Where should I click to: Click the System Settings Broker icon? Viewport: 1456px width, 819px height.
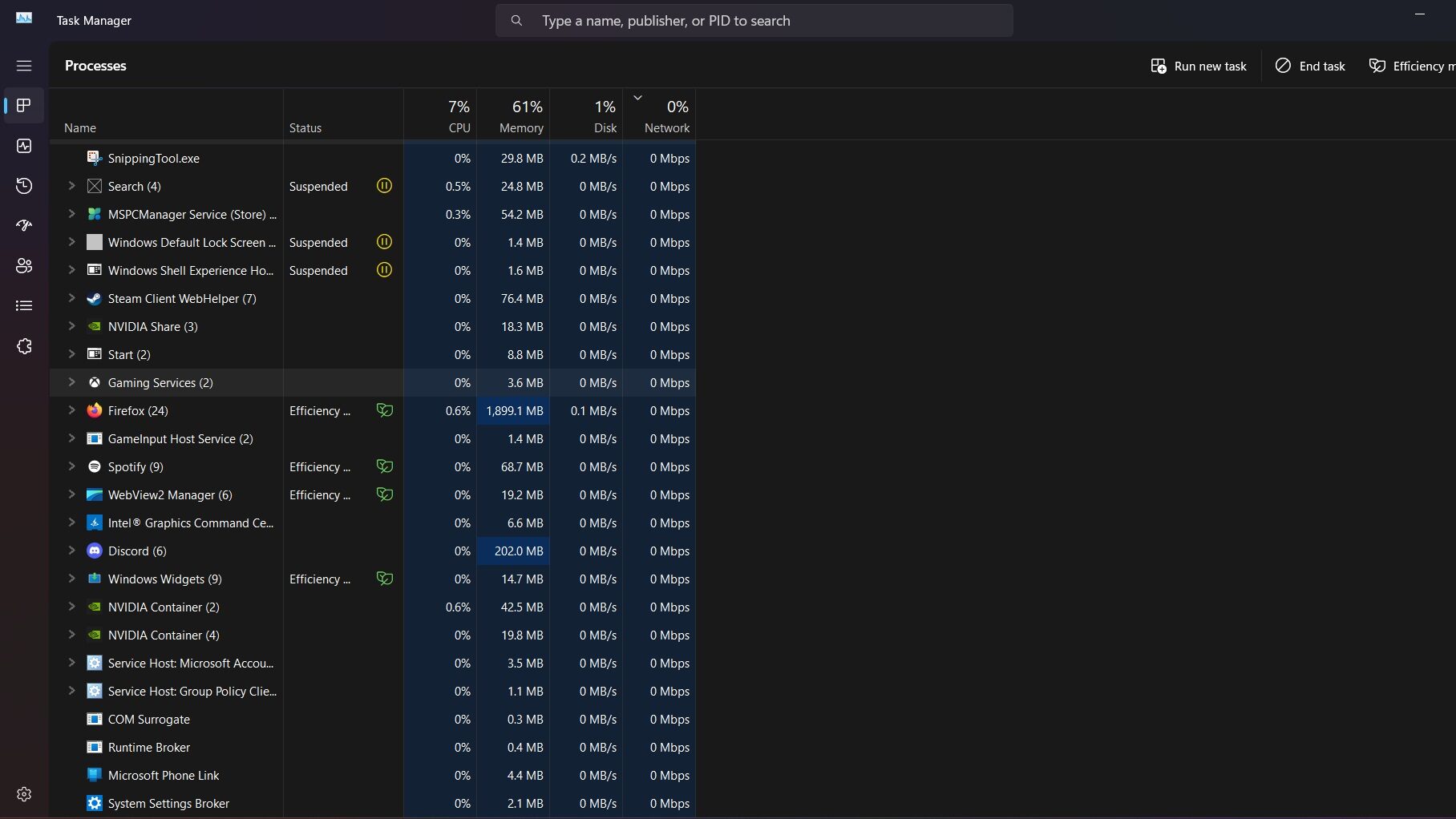click(95, 803)
